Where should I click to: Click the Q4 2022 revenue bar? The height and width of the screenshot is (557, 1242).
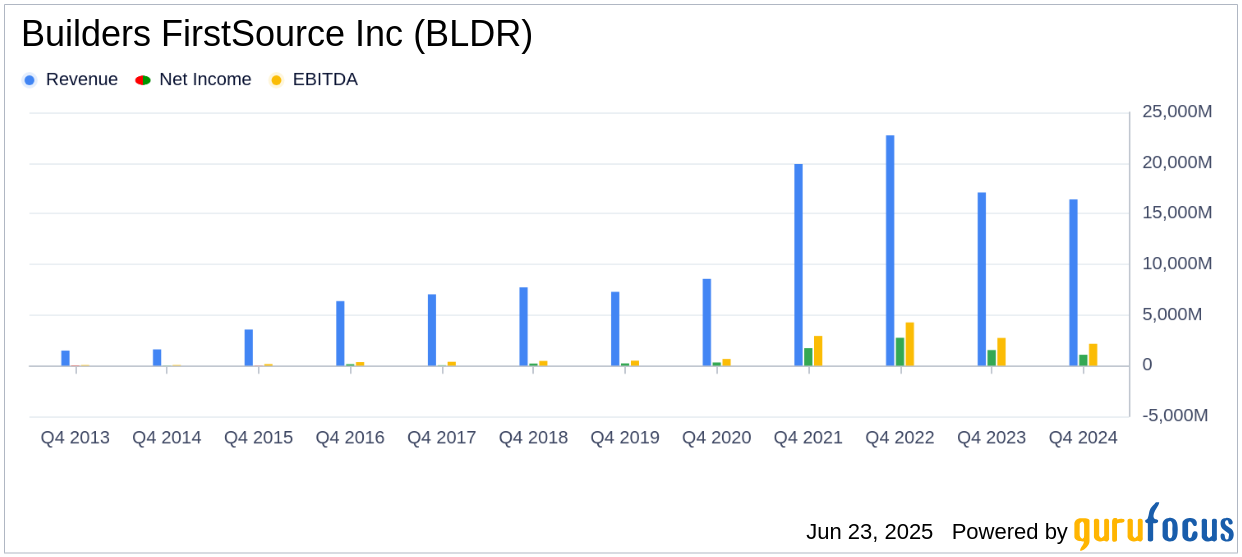890,251
